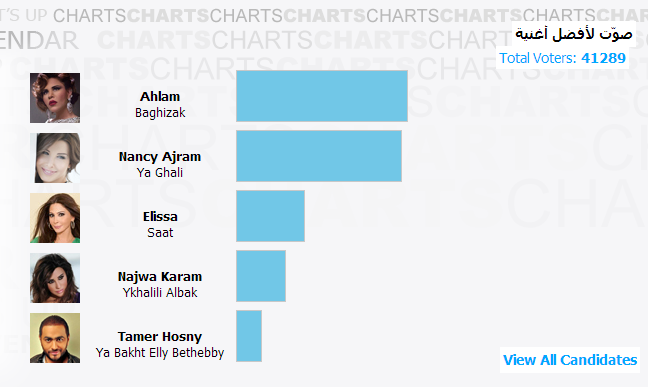Select the Tamer Hosny artist name
Image resolution: width=648 pixels, height=387 pixels.
(160, 337)
